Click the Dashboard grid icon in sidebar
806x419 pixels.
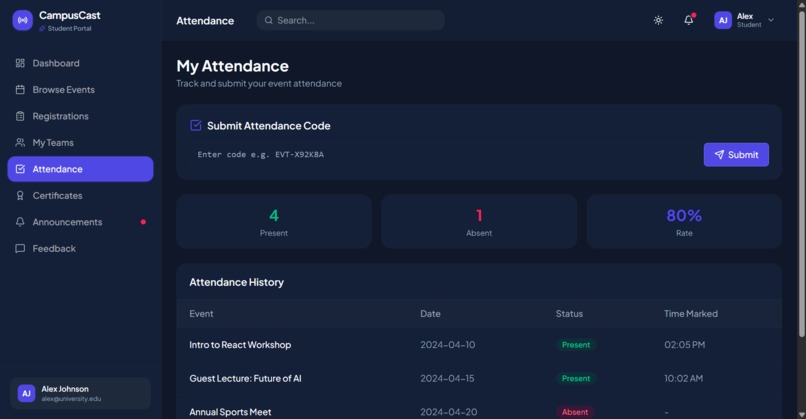click(x=20, y=63)
